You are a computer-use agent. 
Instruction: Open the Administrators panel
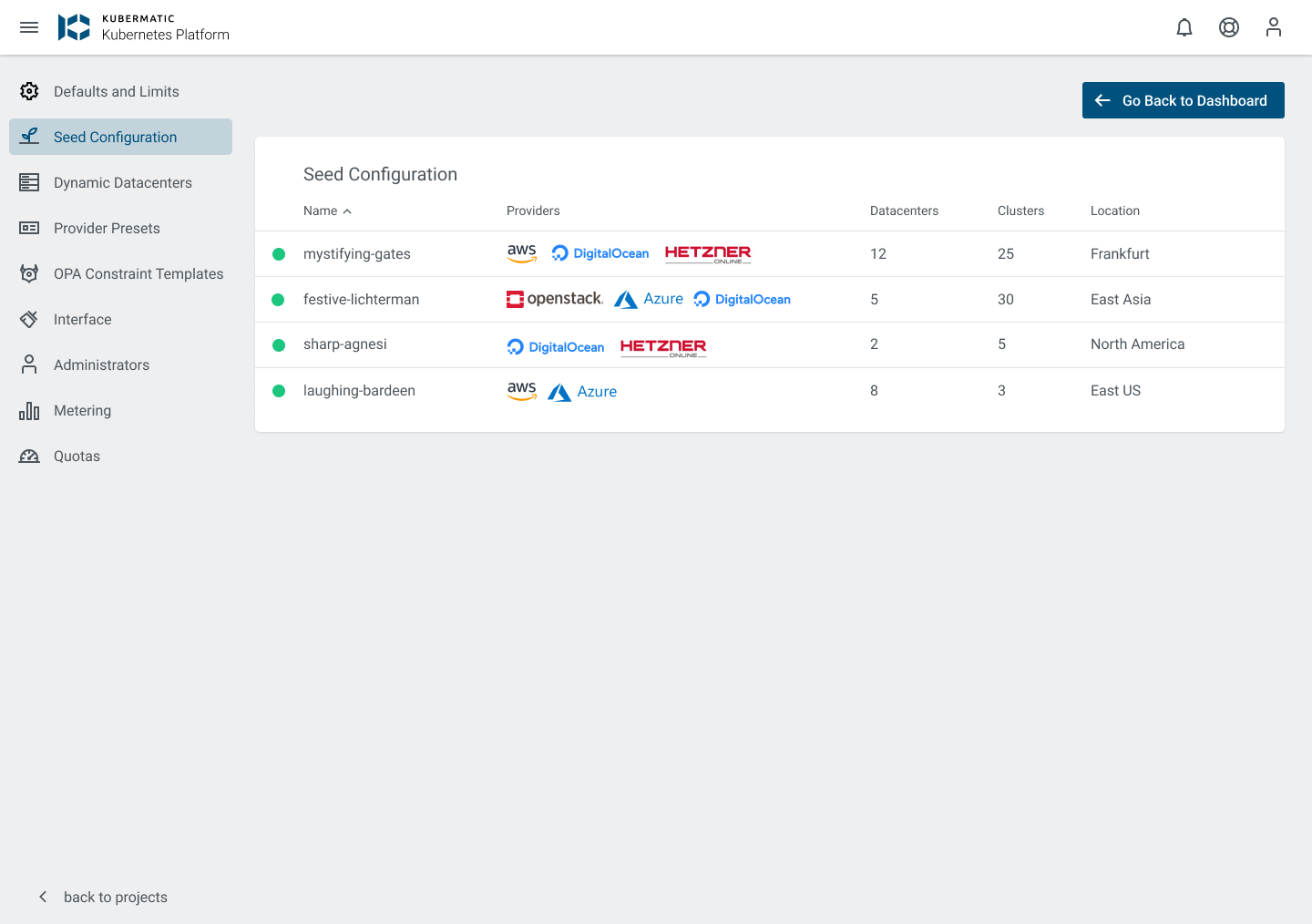tap(101, 364)
